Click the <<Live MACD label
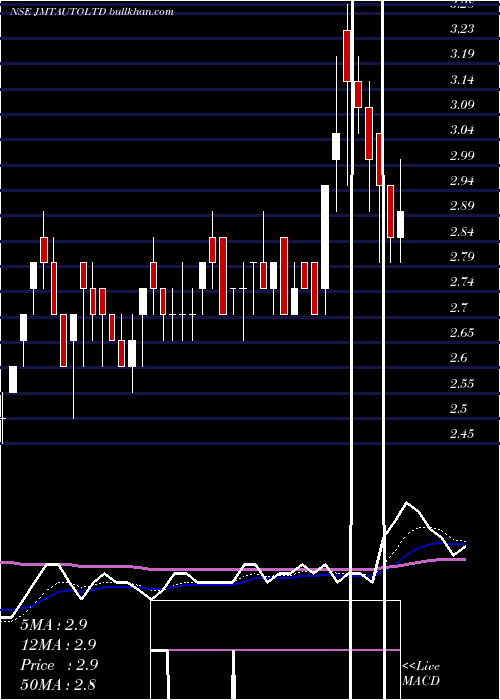This screenshot has height=700, width=500. point(421,674)
